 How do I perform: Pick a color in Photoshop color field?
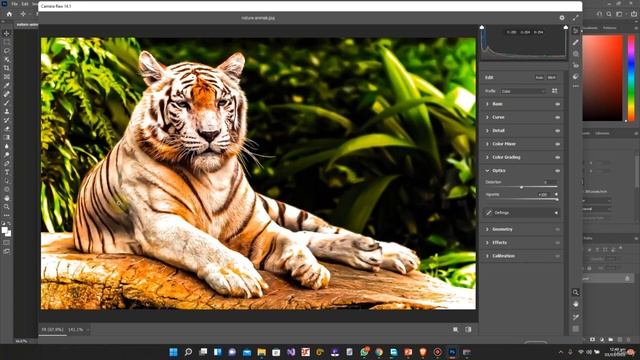pyautogui.click(x=602, y=78)
